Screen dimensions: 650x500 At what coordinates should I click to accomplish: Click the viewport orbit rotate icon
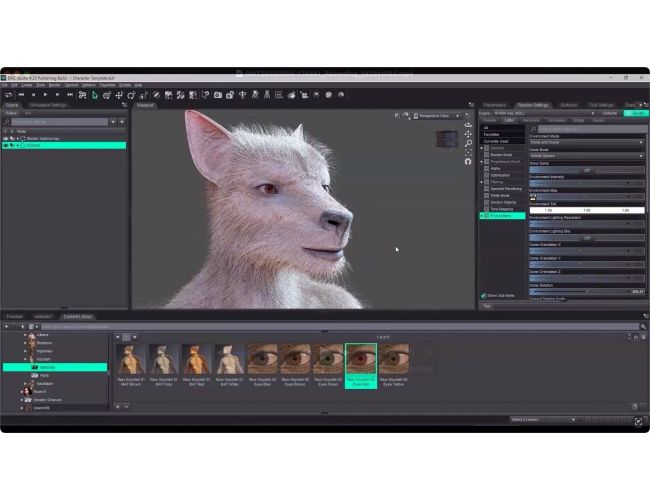coord(468,124)
